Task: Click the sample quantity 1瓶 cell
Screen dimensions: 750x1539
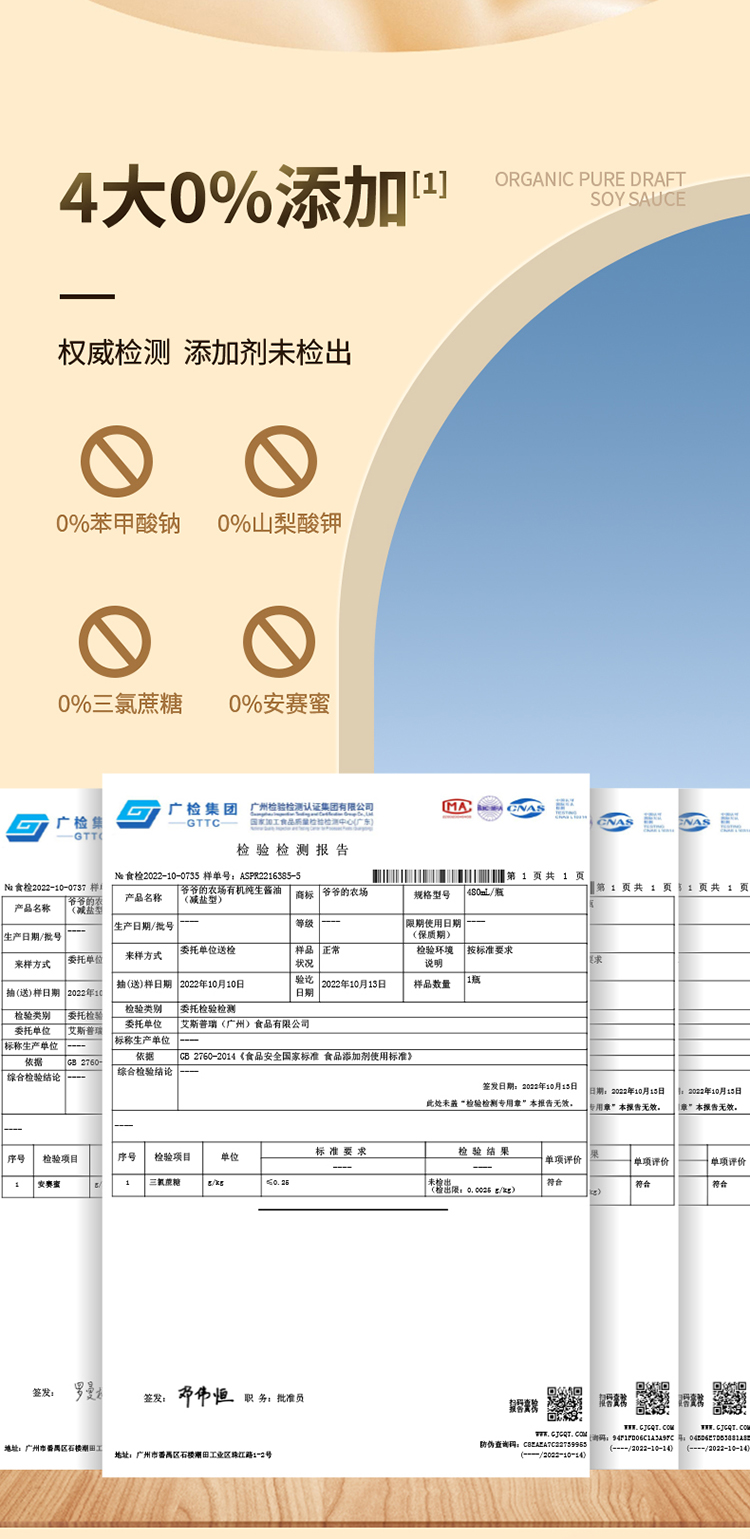Action: tap(525, 985)
